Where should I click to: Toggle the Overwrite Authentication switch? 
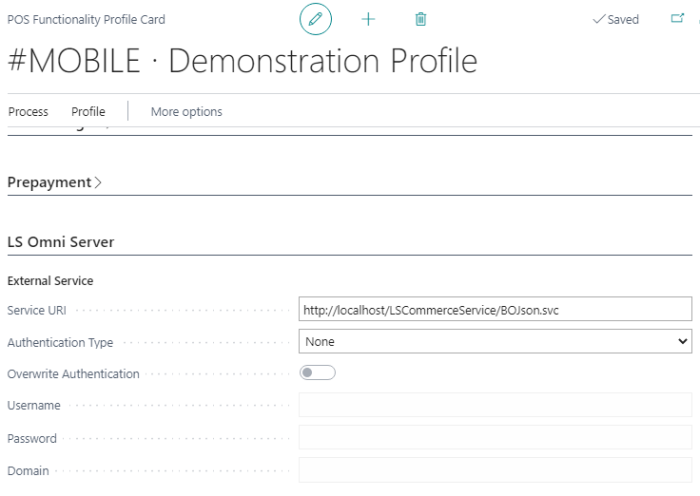pyautogui.click(x=317, y=373)
